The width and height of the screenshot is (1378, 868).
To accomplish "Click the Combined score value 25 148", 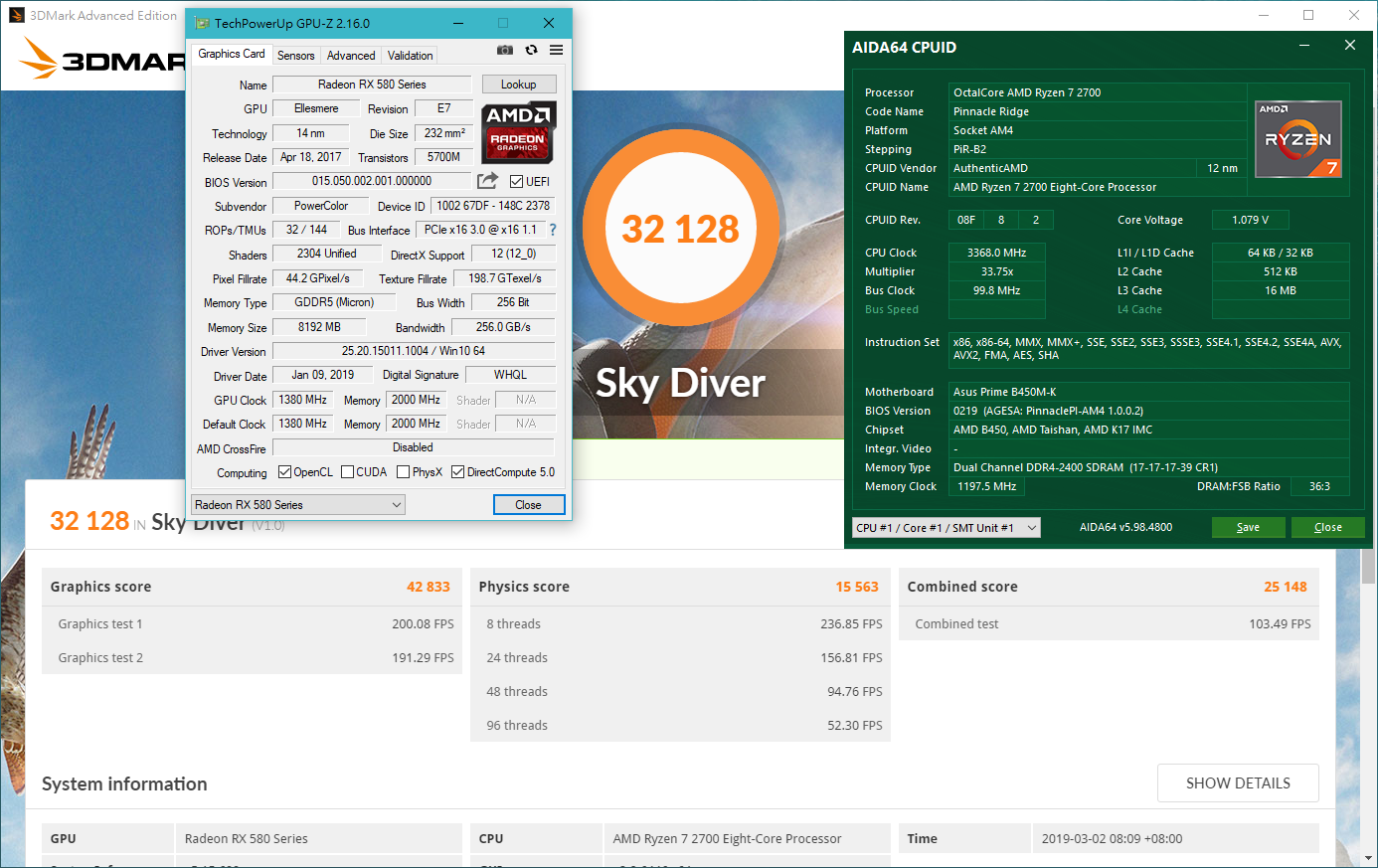I will click(1286, 587).
